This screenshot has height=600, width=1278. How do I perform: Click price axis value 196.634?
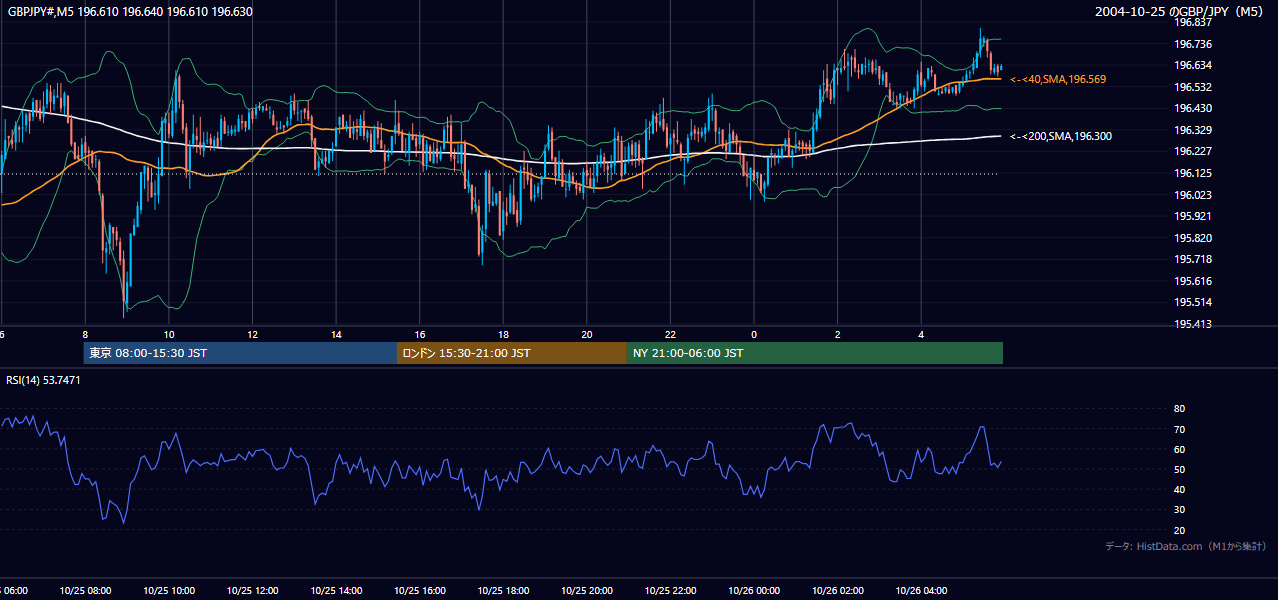1193,66
